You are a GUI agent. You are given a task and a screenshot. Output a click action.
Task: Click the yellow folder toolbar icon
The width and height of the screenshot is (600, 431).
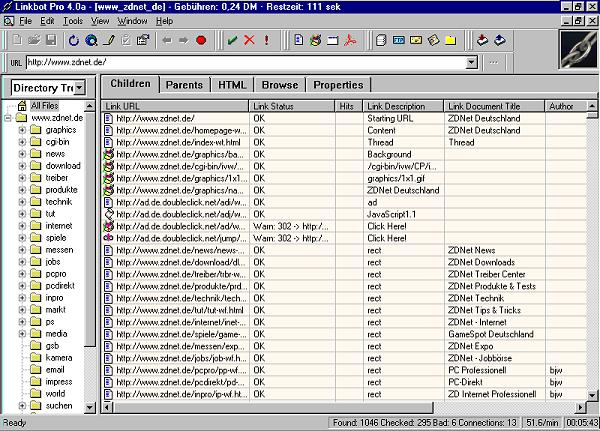click(x=450, y=40)
